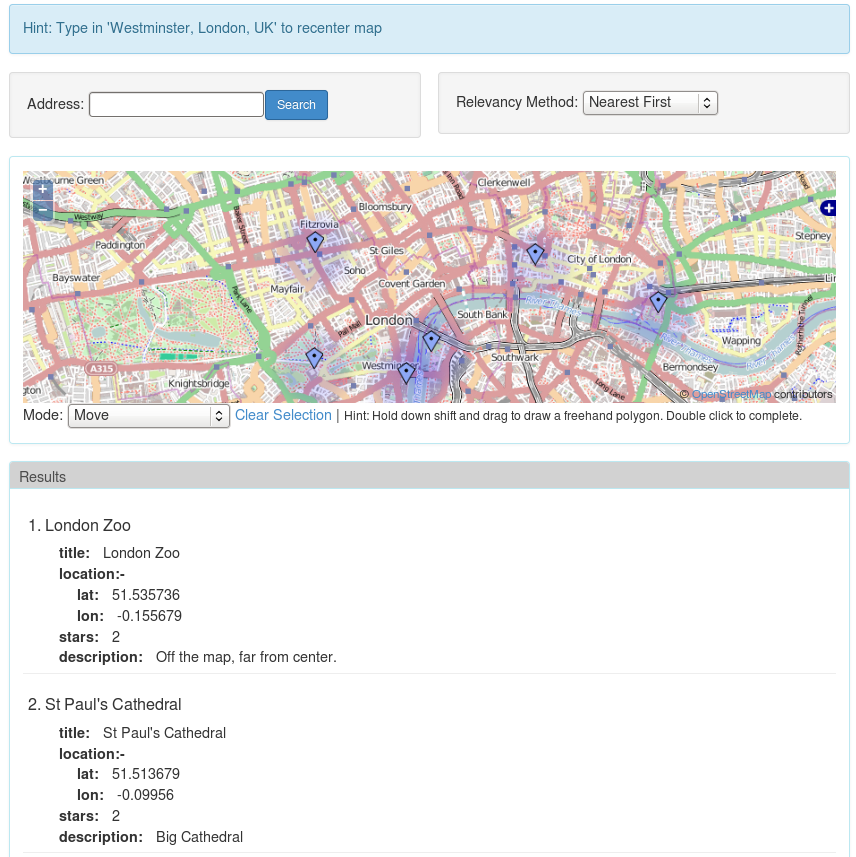The height and width of the screenshot is (857, 856).
Task: Open the layer switcher plus icon
Action: [828, 208]
